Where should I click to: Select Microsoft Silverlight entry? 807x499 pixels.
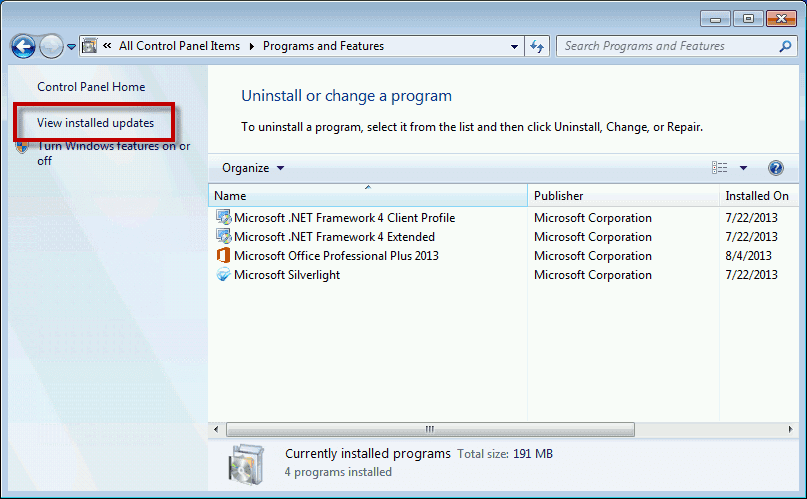click(287, 275)
